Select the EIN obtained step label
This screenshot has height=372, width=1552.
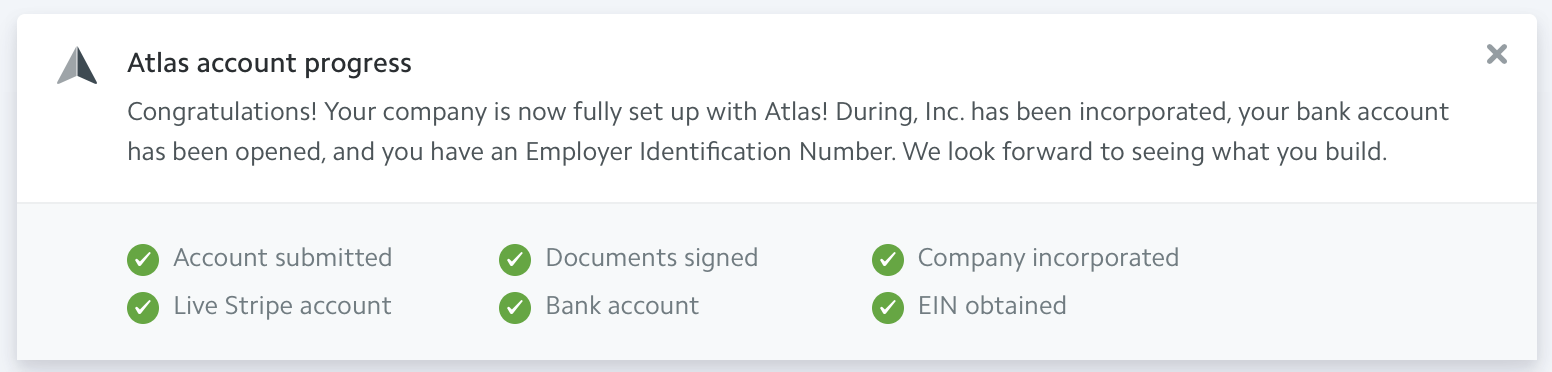[992, 306]
